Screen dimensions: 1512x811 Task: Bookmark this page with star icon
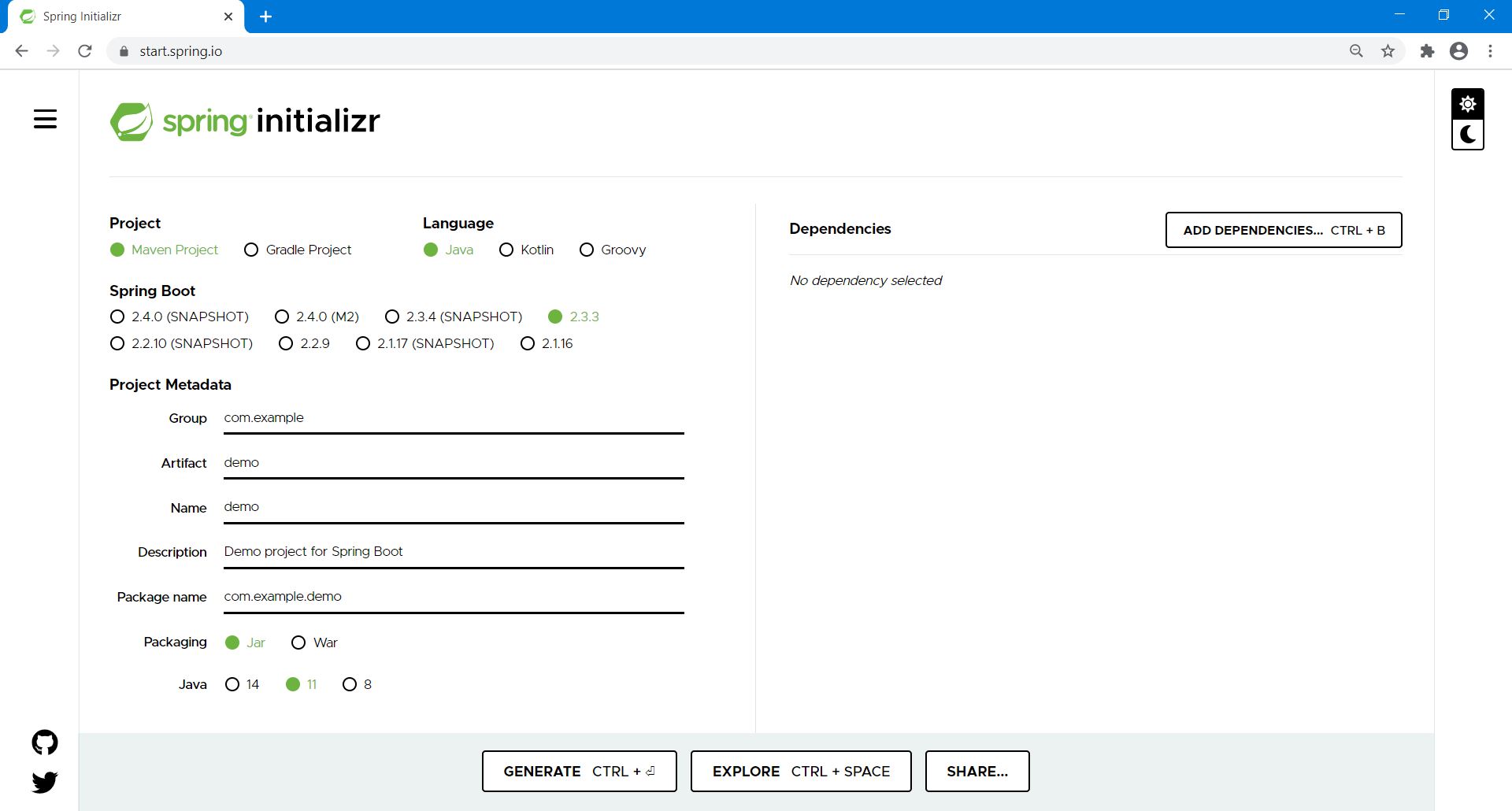point(1388,51)
